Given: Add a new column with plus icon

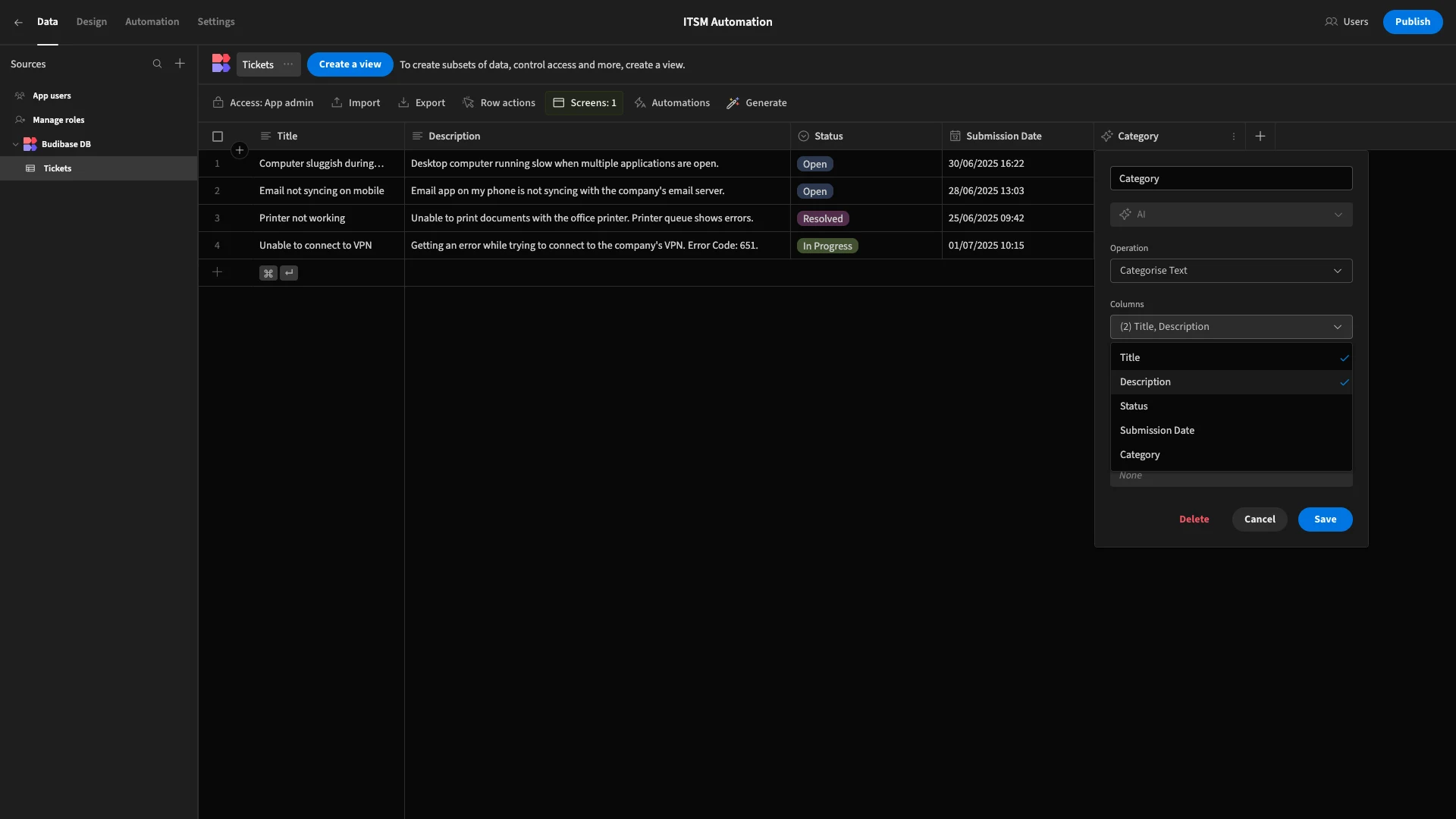Looking at the screenshot, I should pos(1260,136).
